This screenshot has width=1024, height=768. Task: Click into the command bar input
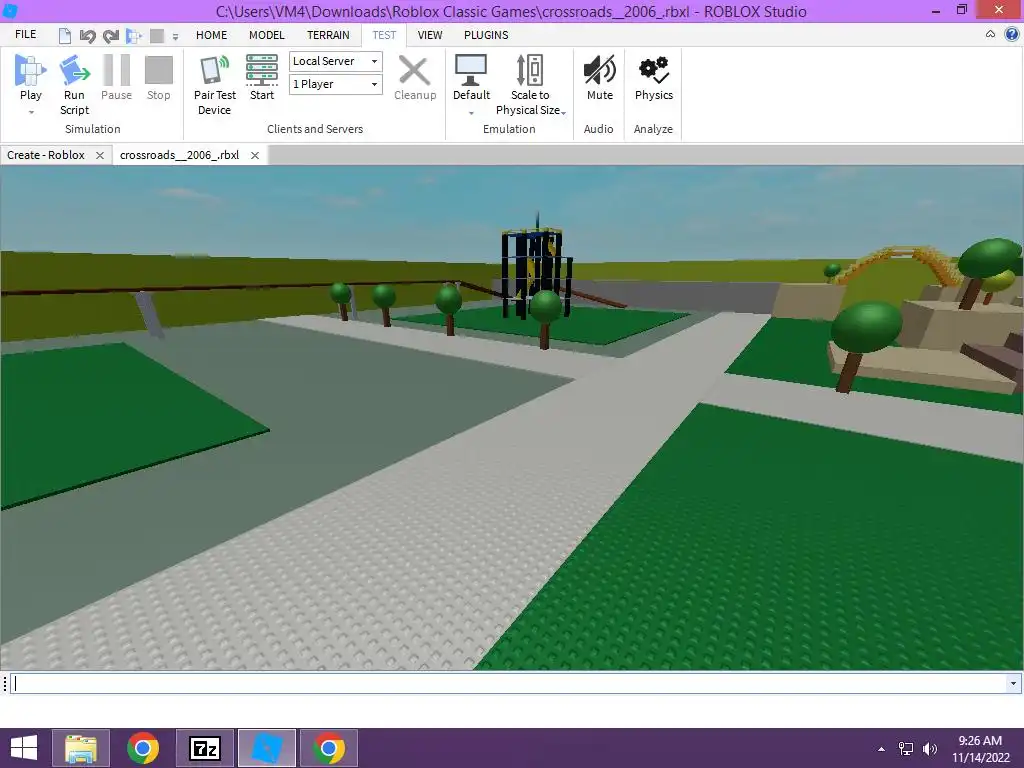pos(508,684)
